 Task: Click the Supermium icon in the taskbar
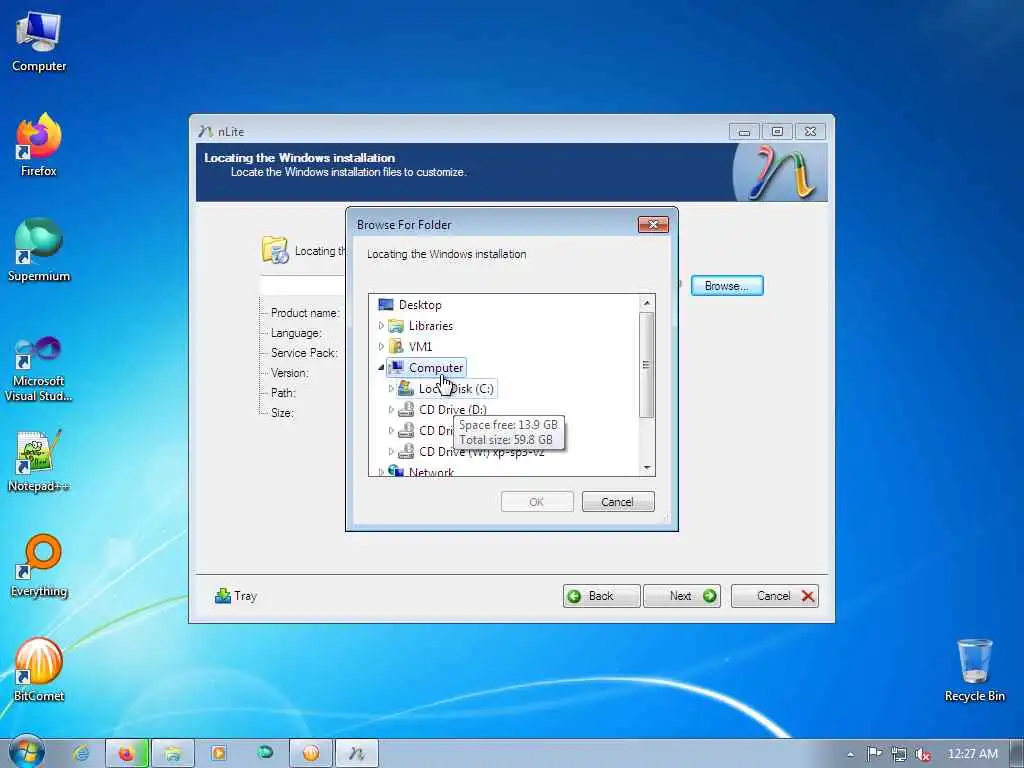click(264, 754)
